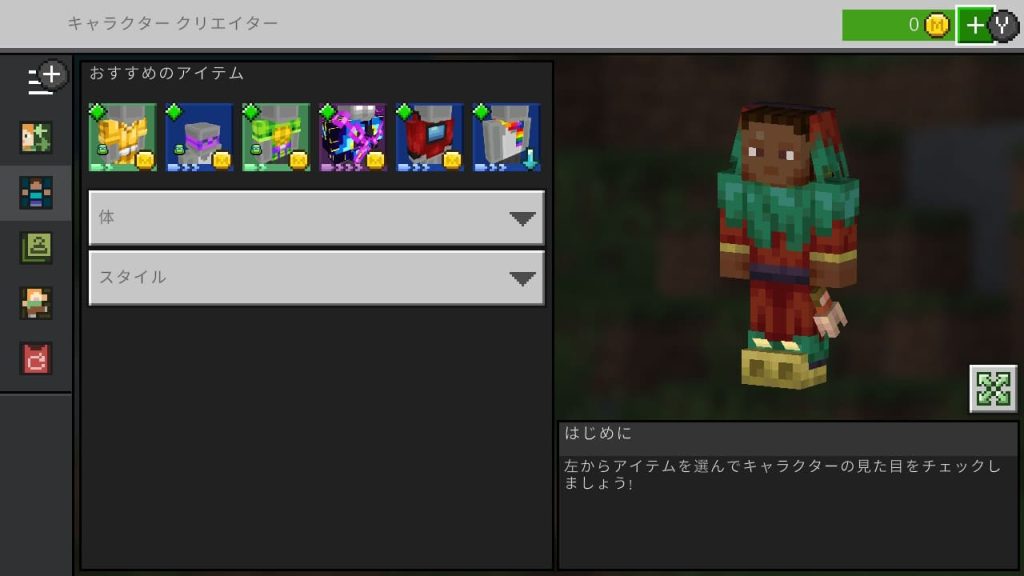Select the golden armor recommended item
This screenshot has height=576, width=1024.
[x=122, y=137]
